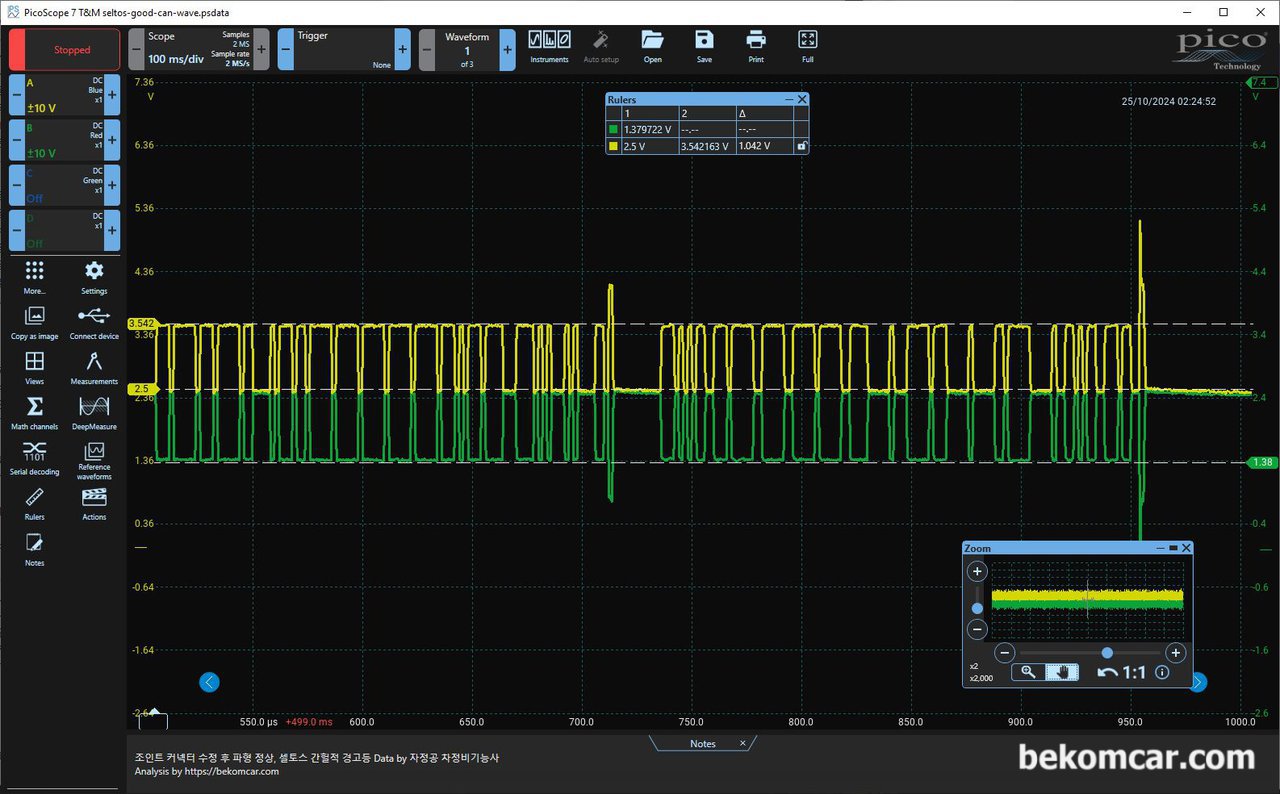The image size is (1280, 794).
Task: Decrease Channel B range with minus
Action: (x=16, y=140)
